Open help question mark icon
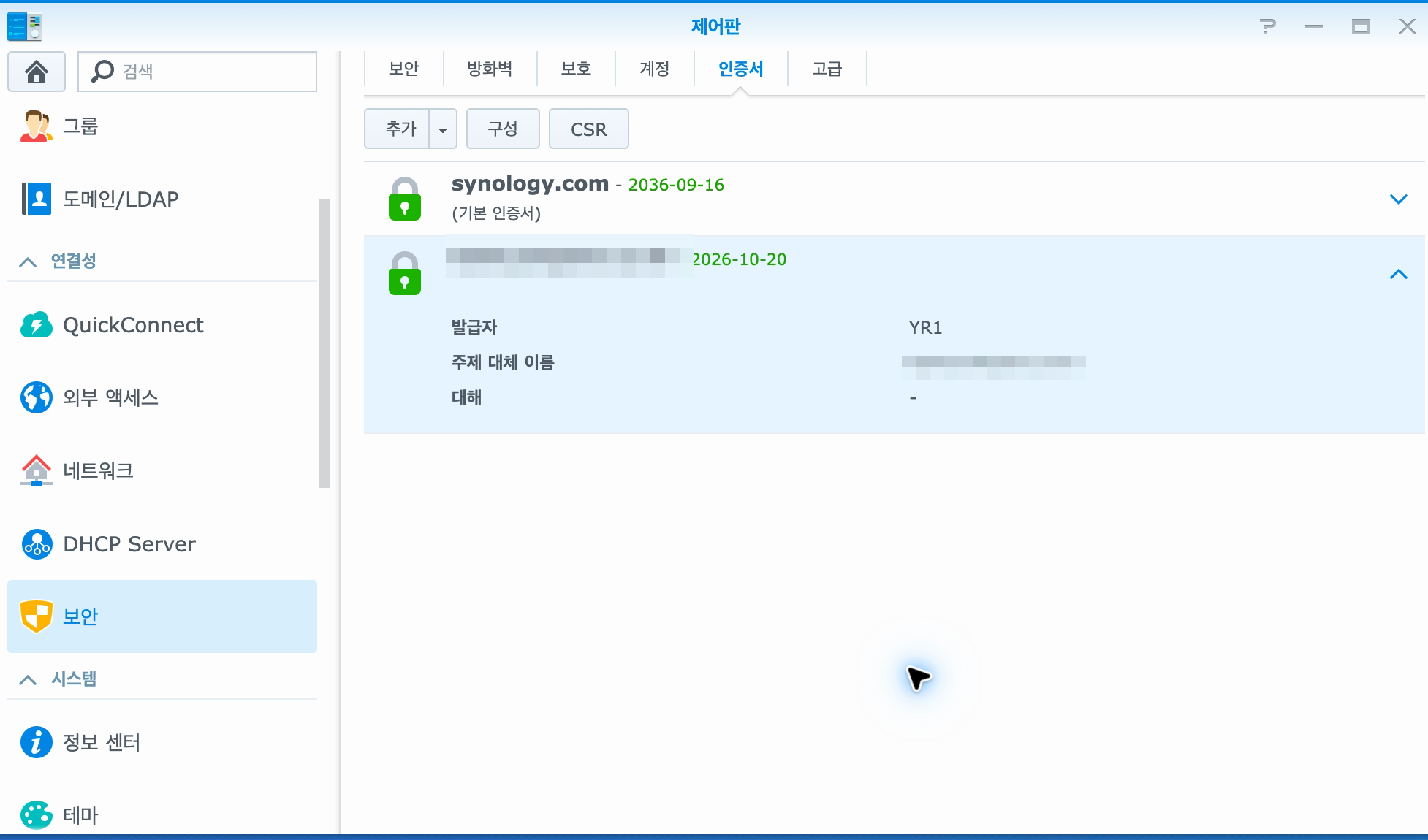Screen dimensions: 1428x840 pos(1268,27)
